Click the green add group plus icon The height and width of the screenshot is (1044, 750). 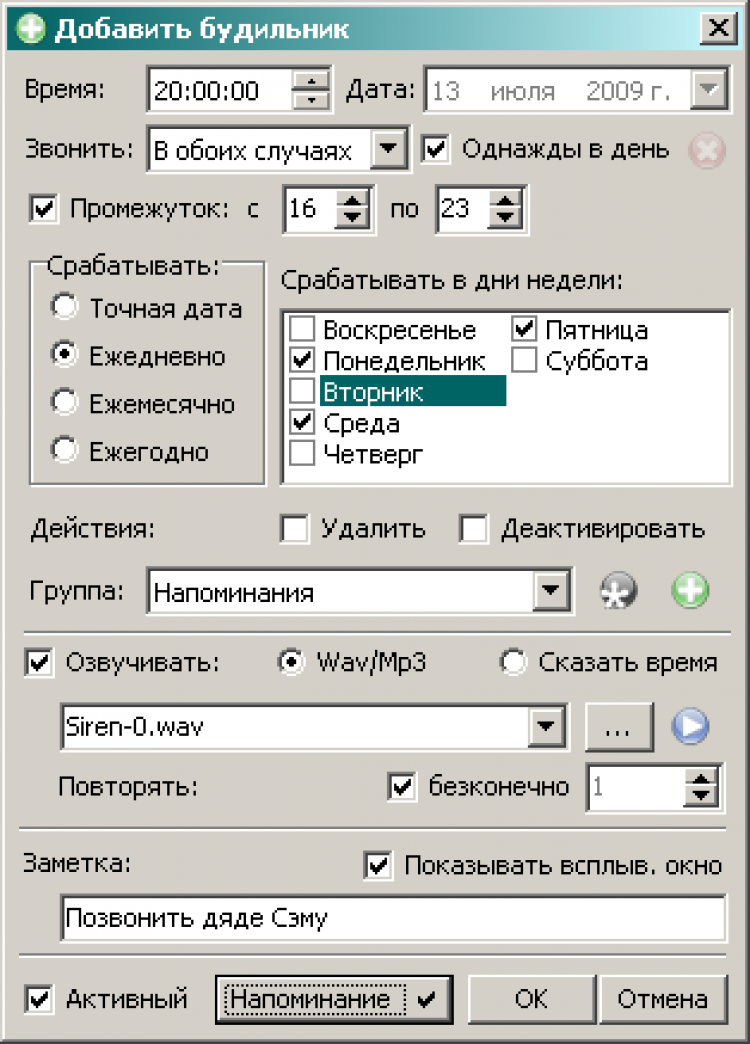690,591
